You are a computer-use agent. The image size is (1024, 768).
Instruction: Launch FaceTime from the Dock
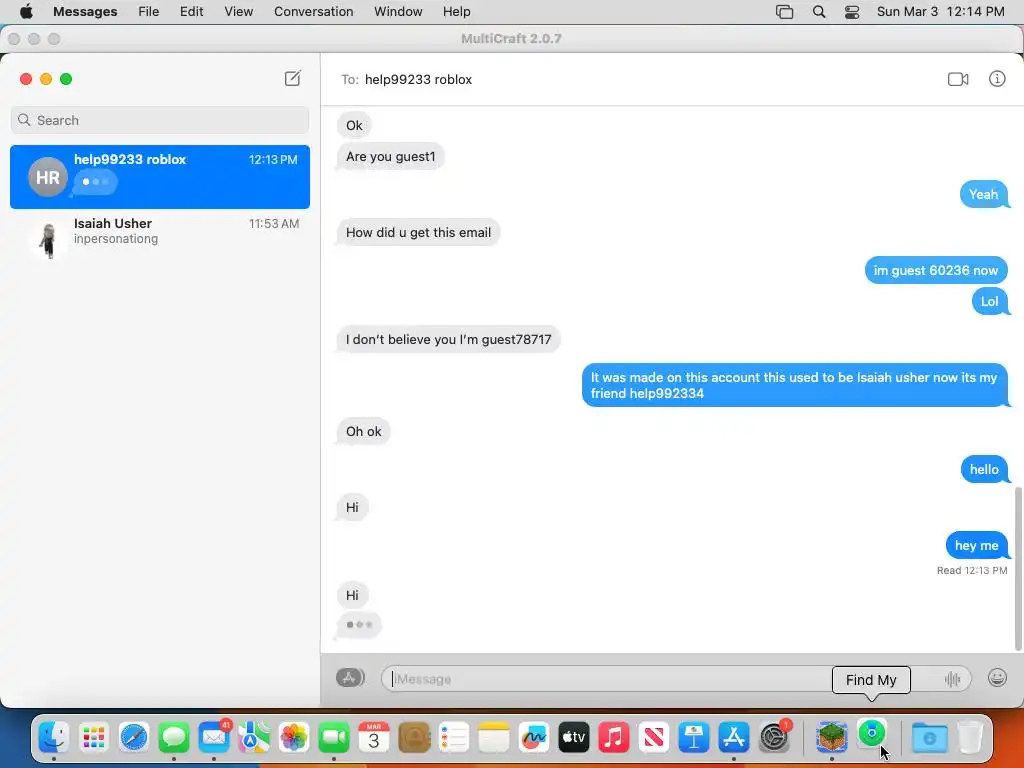[x=334, y=738]
